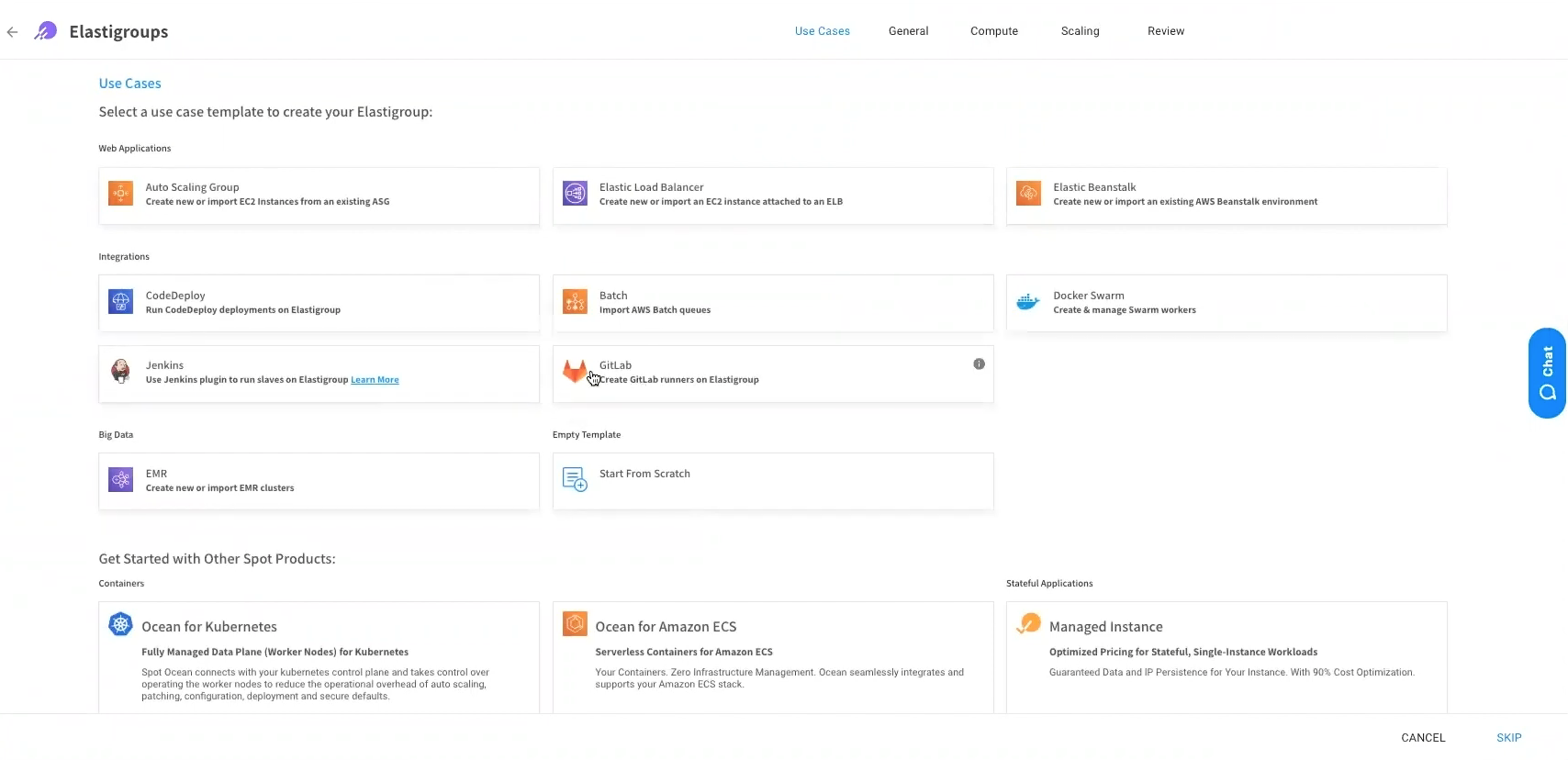Open the Scaling tab
This screenshot has height=760, width=1568.
coord(1080,31)
